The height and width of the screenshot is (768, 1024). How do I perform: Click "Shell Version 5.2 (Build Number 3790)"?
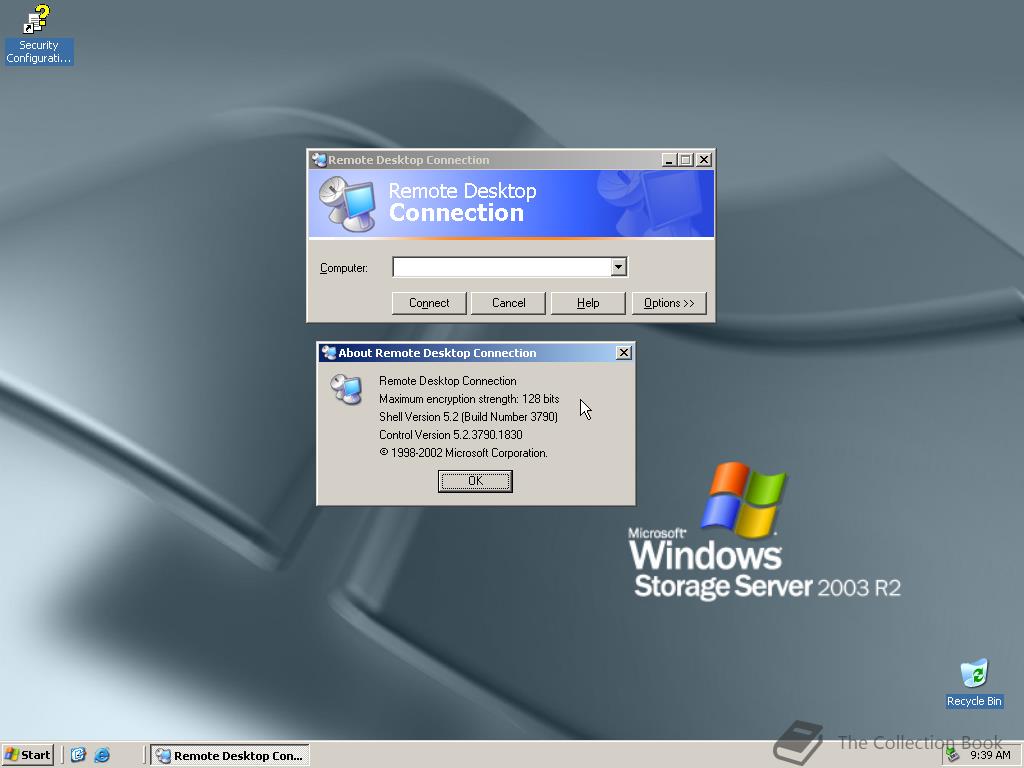pyautogui.click(x=468, y=417)
